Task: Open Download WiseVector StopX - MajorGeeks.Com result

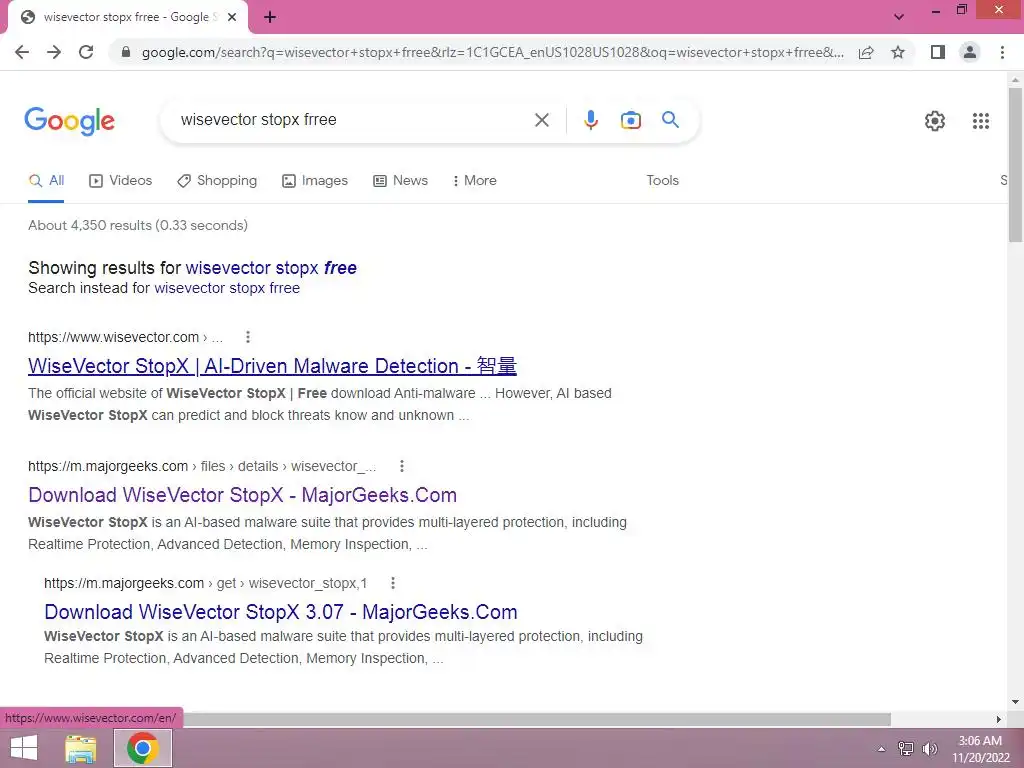Action: tap(242, 495)
